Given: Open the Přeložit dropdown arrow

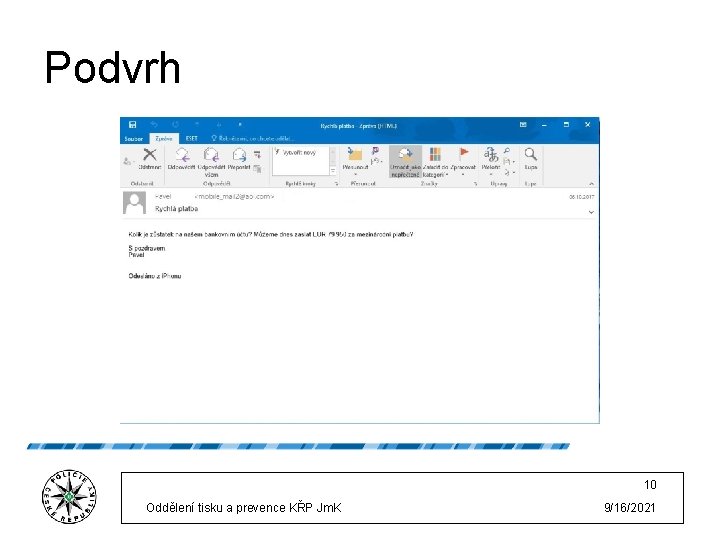Looking at the screenshot, I should pyautogui.click(x=491, y=174).
